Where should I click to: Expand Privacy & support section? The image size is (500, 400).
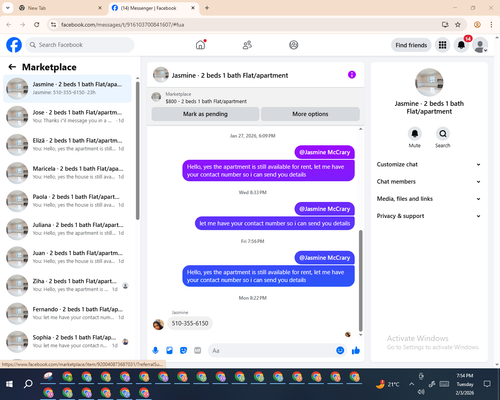coord(429,216)
